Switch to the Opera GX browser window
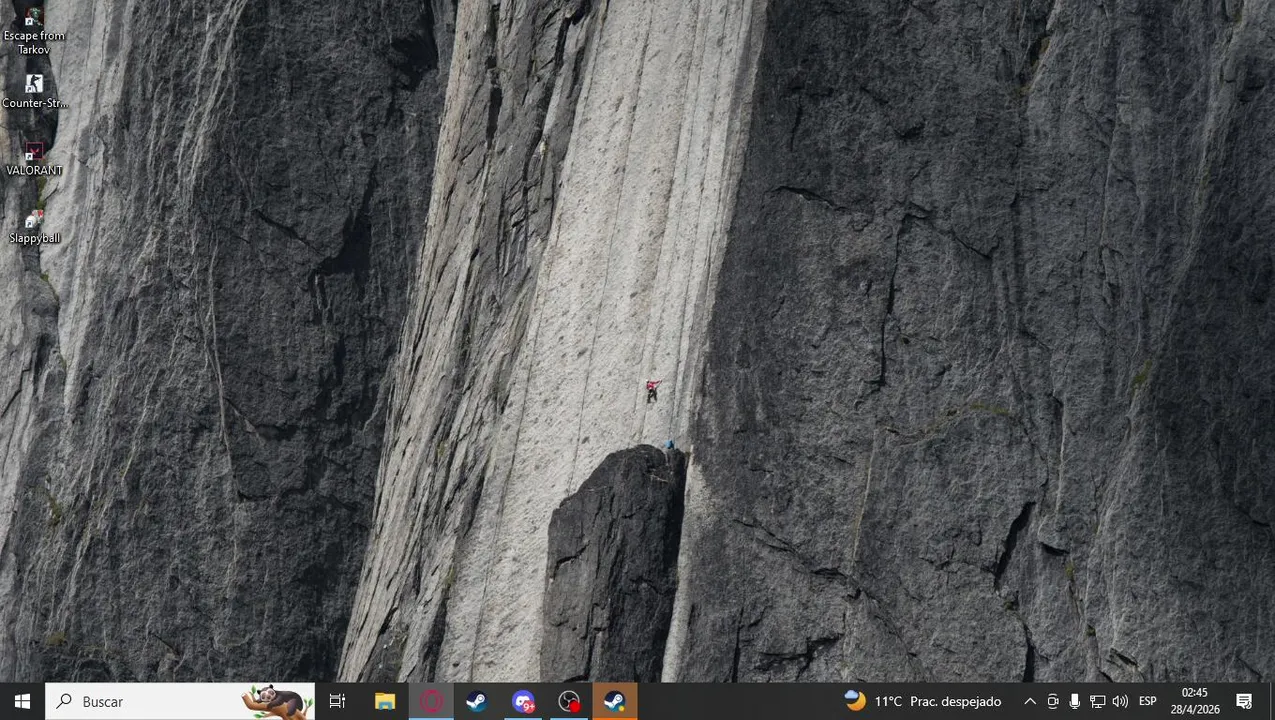This screenshot has width=1275, height=720. (431, 701)
